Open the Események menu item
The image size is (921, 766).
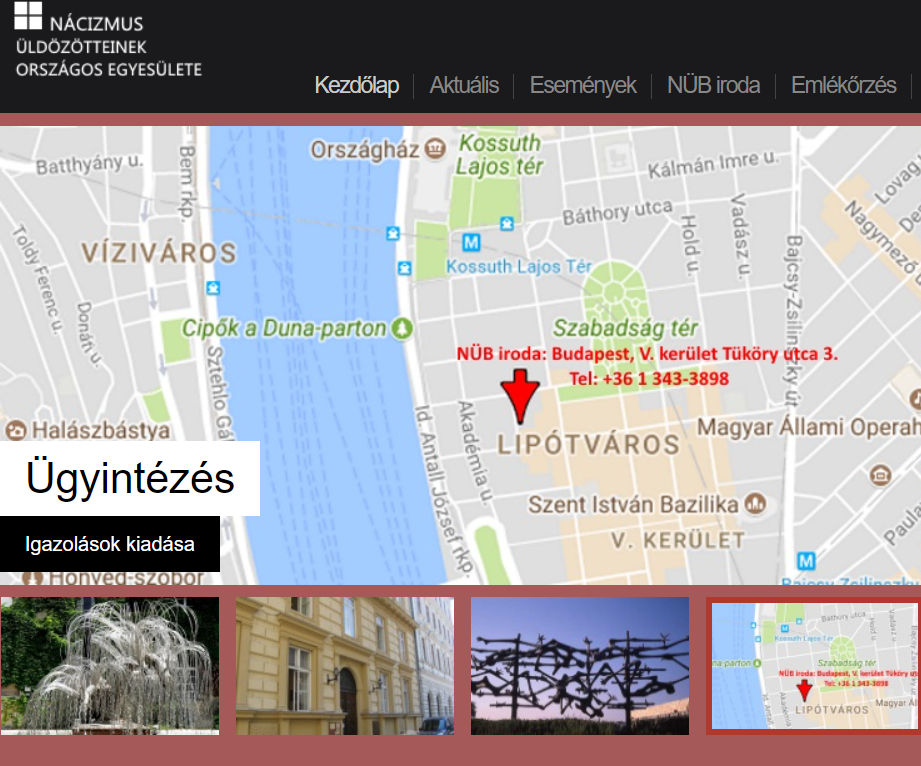pos(583,85)
